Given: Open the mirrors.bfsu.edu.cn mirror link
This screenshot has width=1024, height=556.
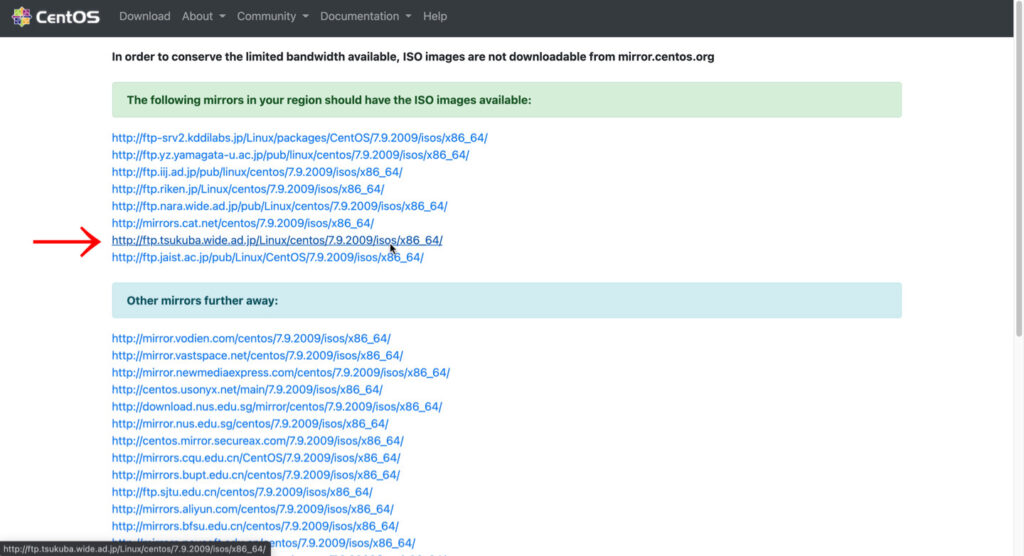Looking at the screenshot, I should coord(255,525).
